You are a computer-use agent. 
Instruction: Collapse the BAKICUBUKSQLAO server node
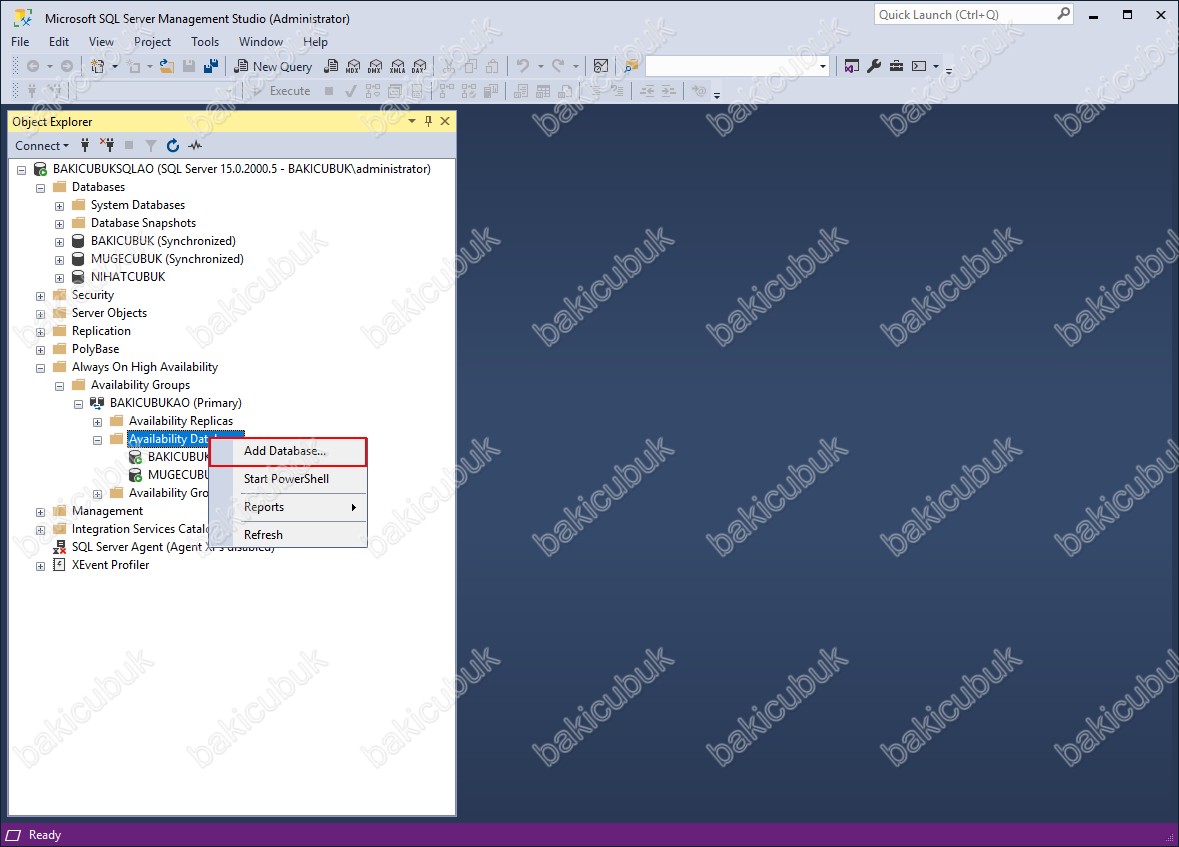22,170
